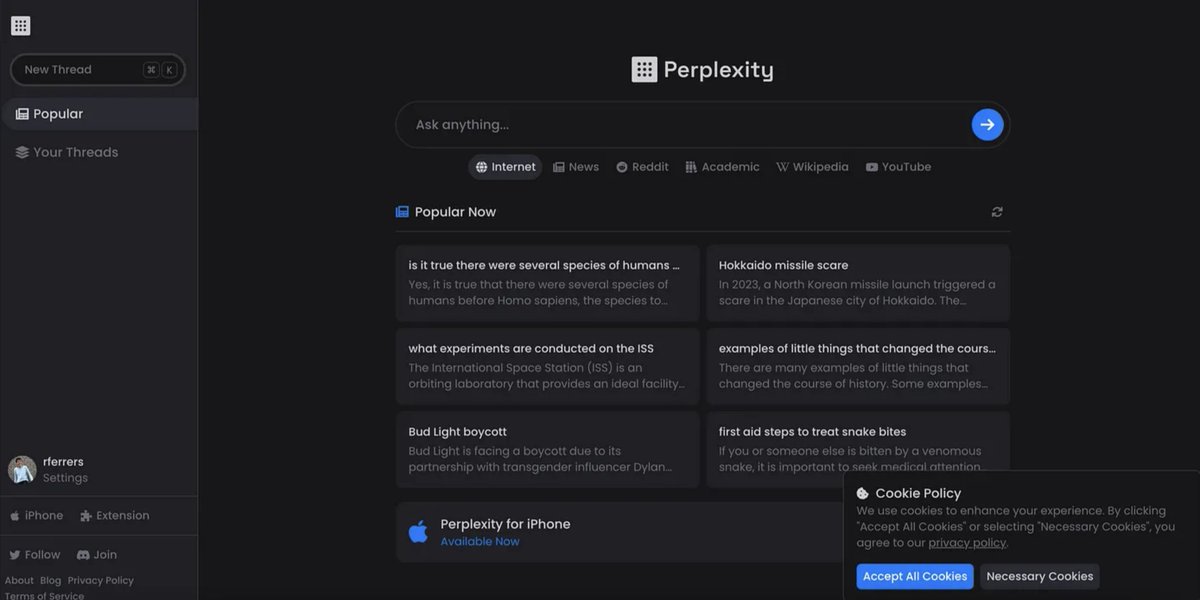This screenshot has height=600, width=1200.
Task: Click the iPhone link in sidebar
Action: tap(36, 516)
